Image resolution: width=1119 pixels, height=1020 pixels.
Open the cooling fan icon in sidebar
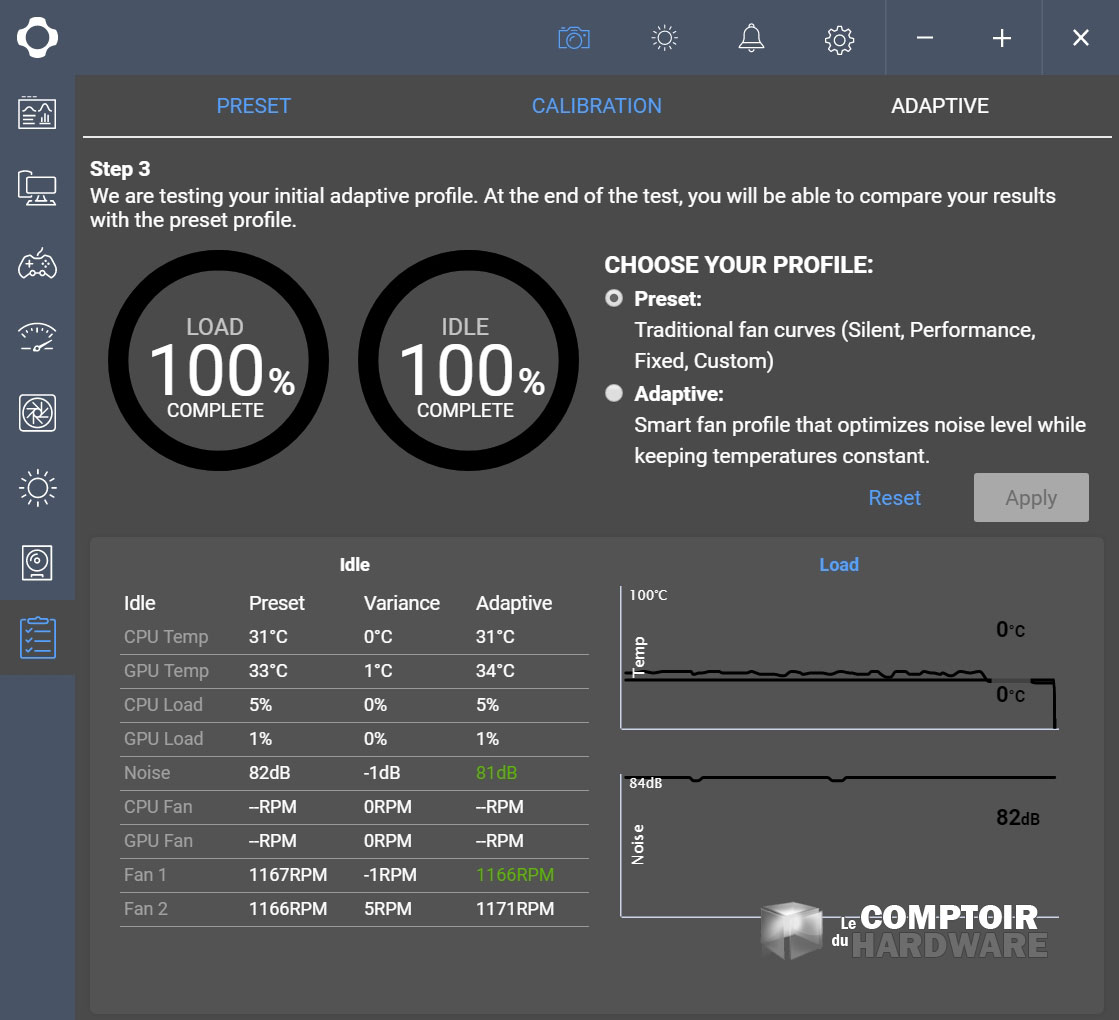[37, 412]
